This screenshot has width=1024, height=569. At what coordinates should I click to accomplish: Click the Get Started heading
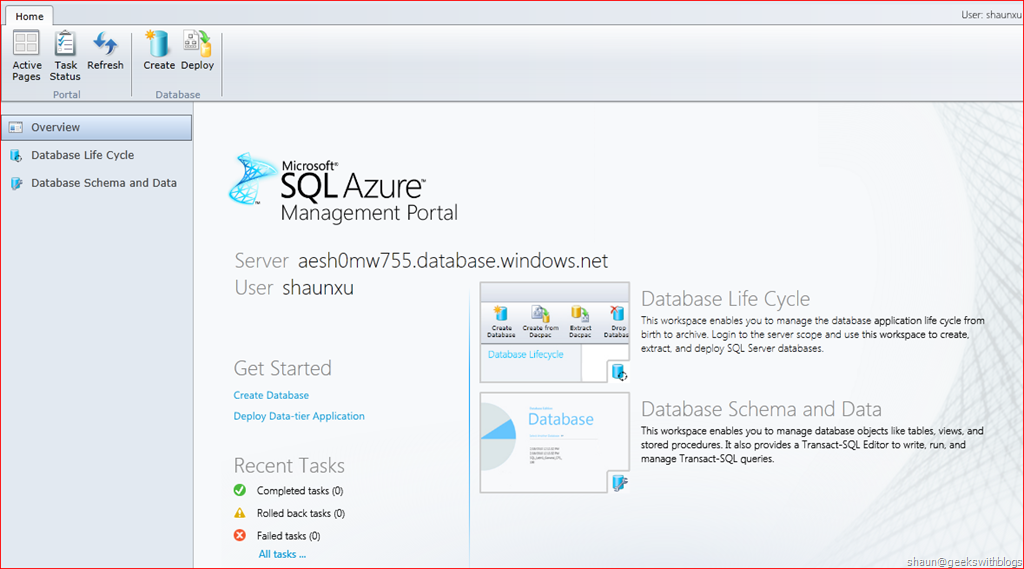(x=282, y=368)
